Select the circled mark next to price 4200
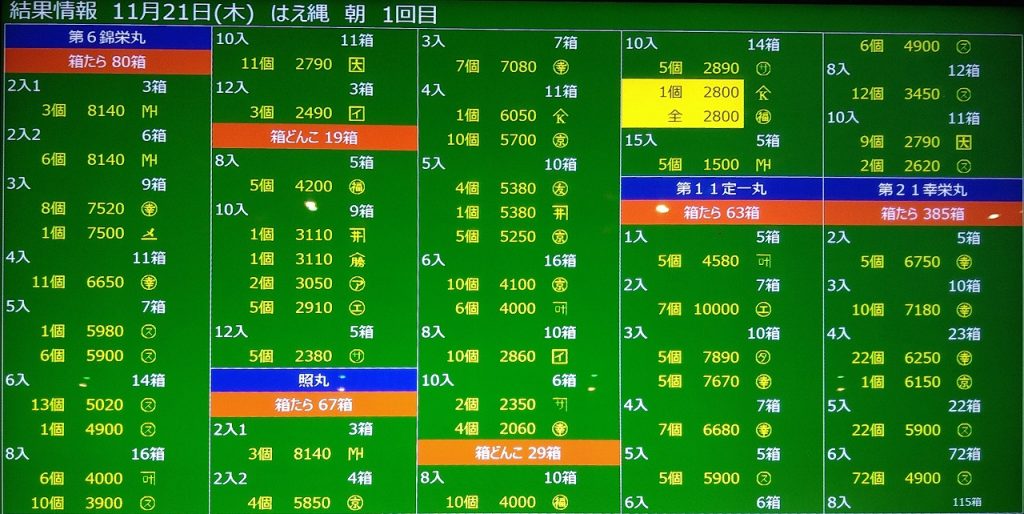This screenshot has width=1024, height=514. click(357, 186)
